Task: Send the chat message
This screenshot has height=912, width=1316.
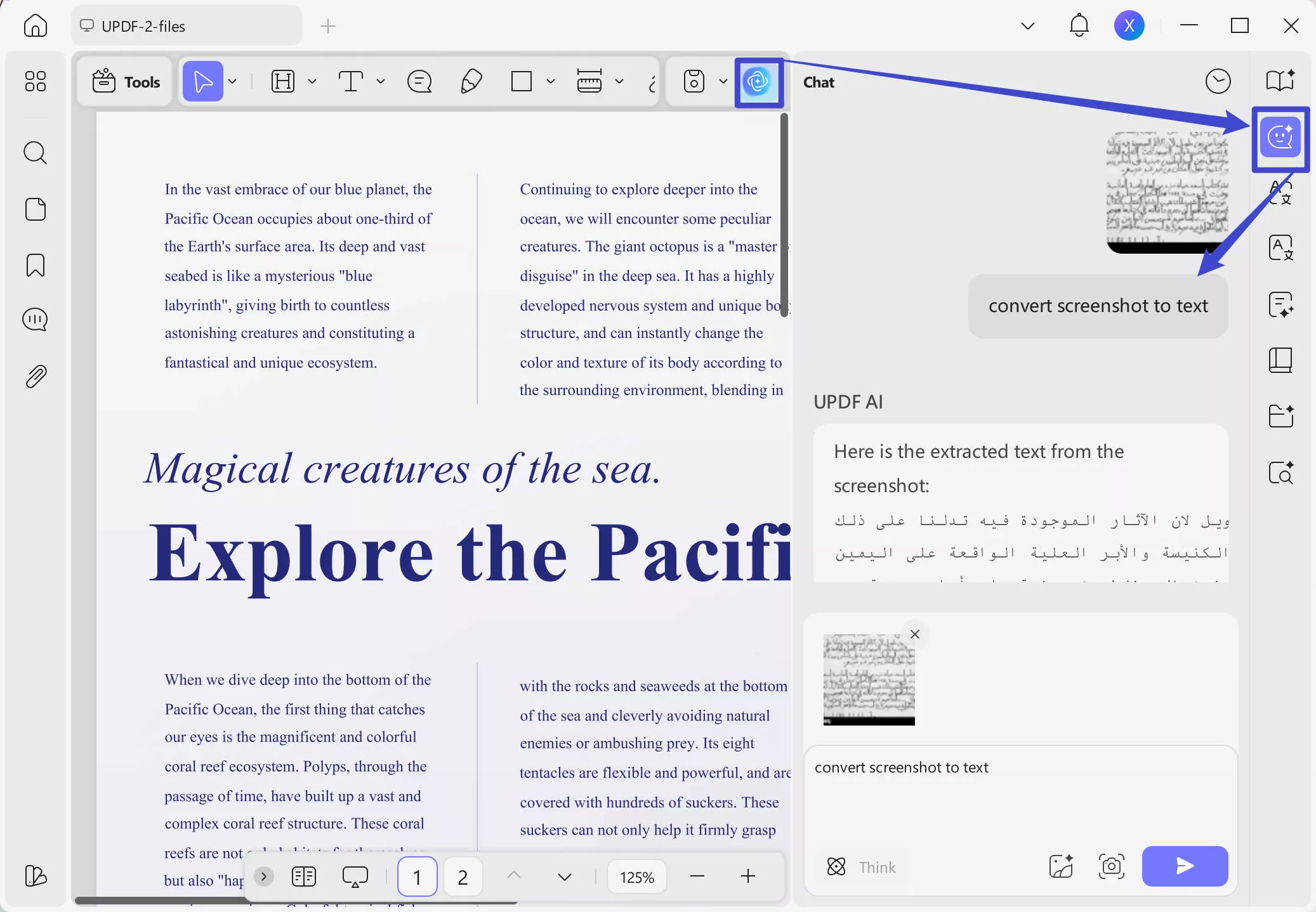Action: pyautogui.click(x=1184, y=866)
